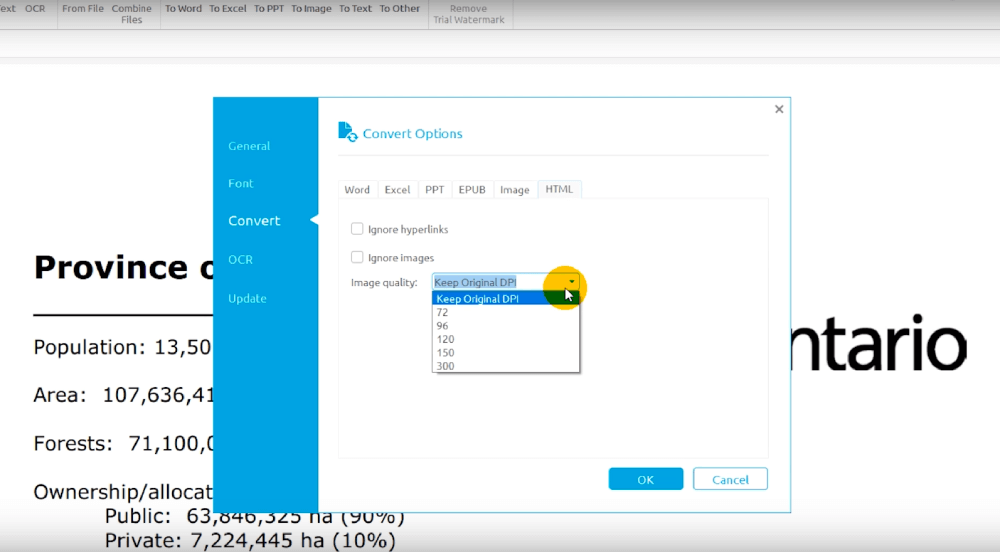
Task: Click the To Excel toolbar button
Action: click(x=227, y=9)
